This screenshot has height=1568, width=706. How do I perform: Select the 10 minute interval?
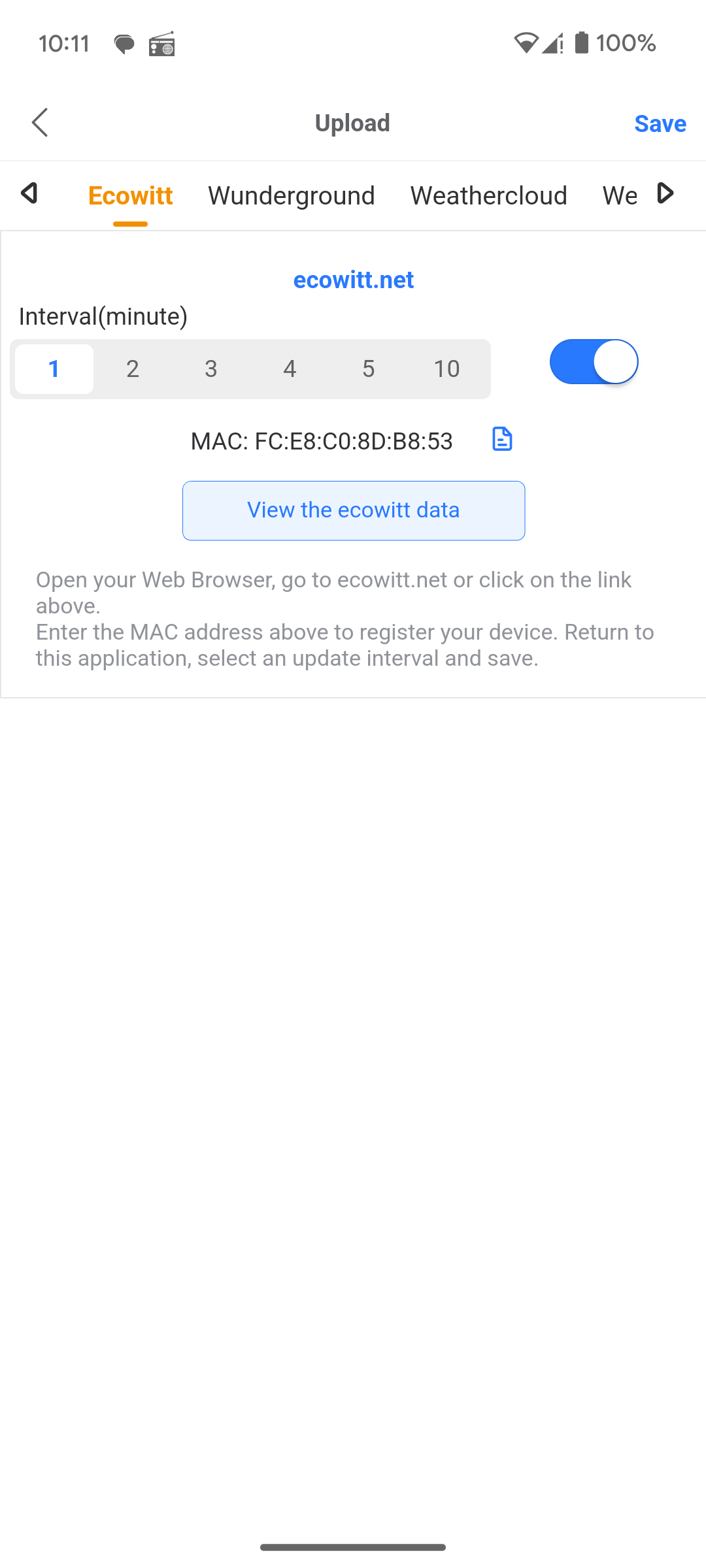[x=447, y=369]
